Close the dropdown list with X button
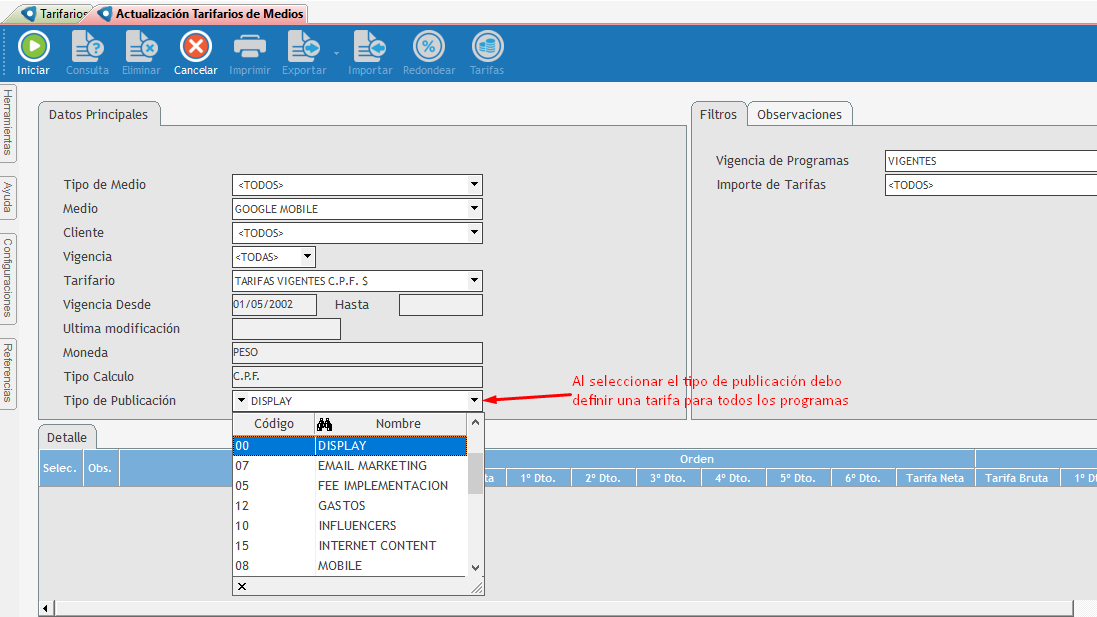This screenshot has width=1097, height=617. (242, 586)
